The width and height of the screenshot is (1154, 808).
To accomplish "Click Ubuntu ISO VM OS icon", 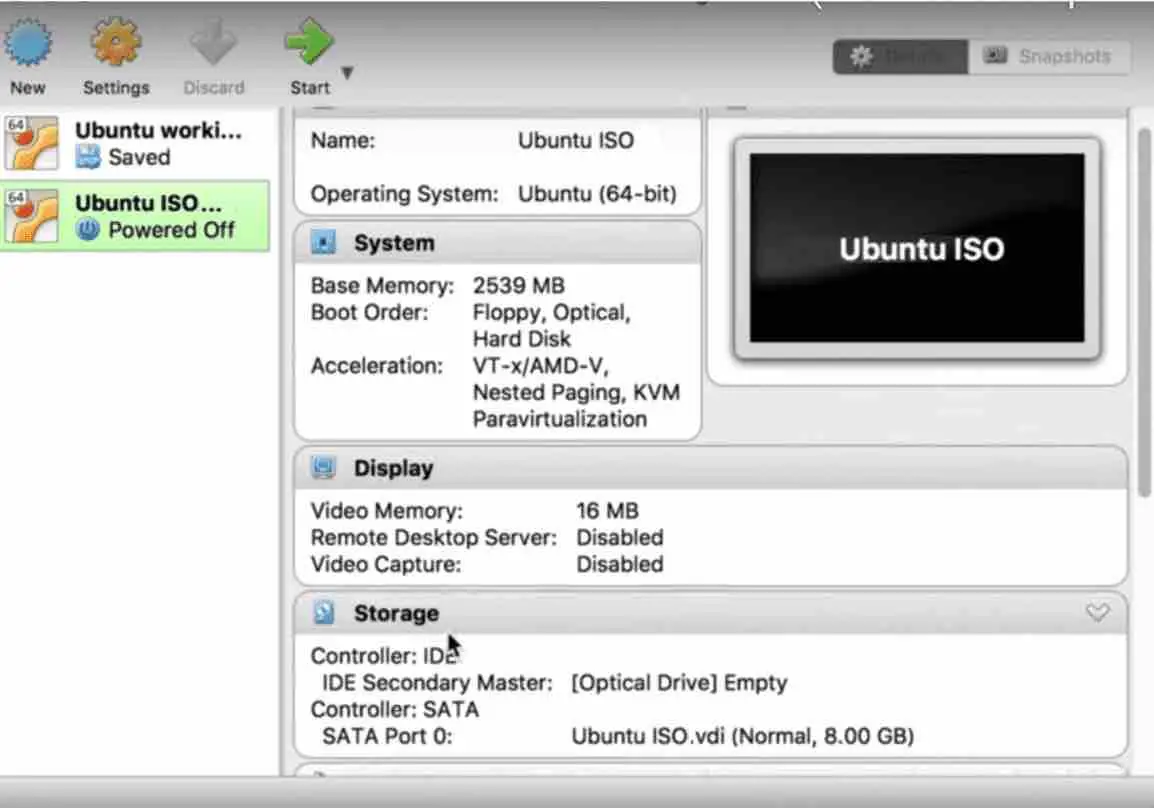I will pos(31,215).
